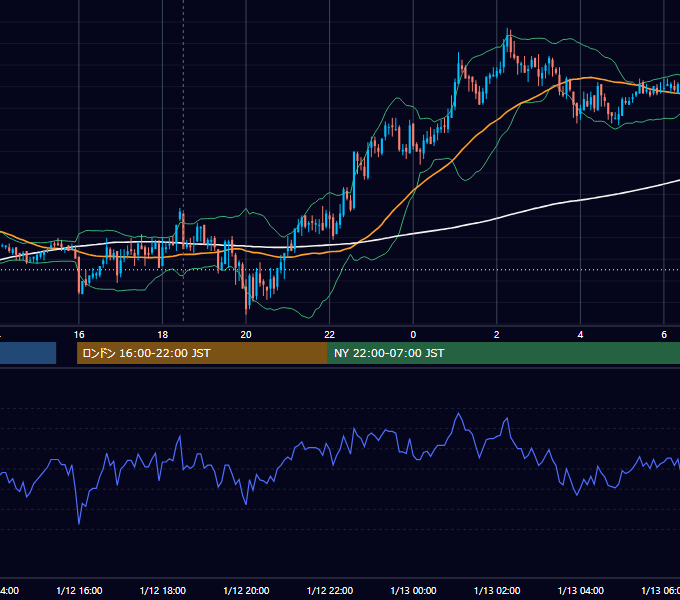This screenshot has height=600, width=680.
Task: Click the 1/13 00:00 date label
Action: coord(413,590)
